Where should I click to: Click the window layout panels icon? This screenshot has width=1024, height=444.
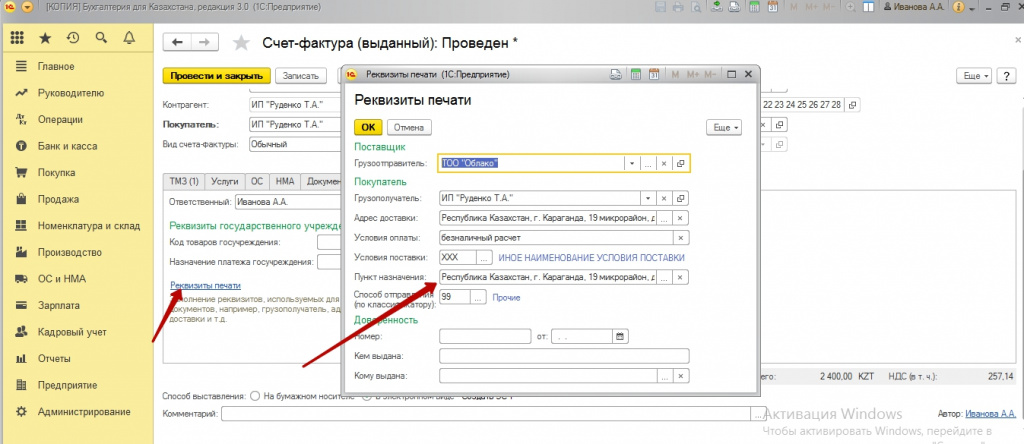[x=868, y=8]
